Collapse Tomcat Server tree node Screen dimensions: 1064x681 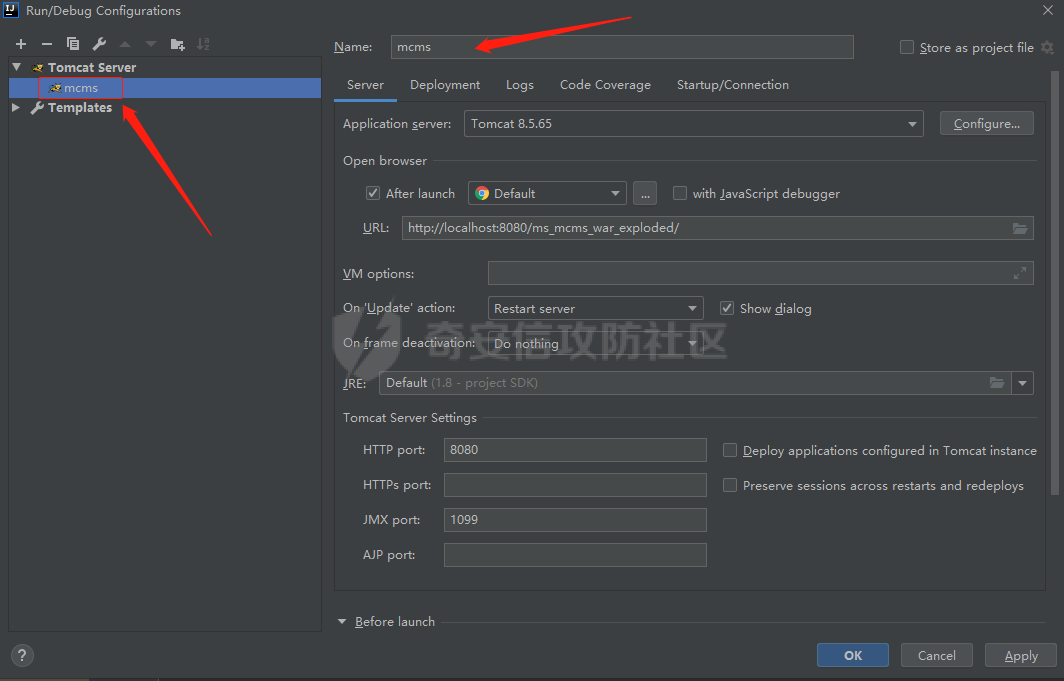click(x=17, y=67)
